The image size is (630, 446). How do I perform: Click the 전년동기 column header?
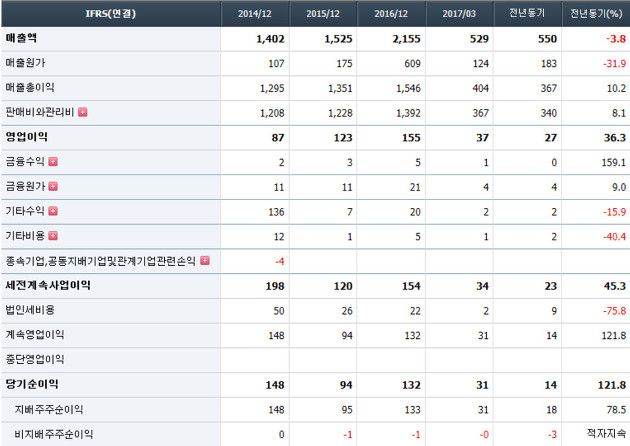pyautogui.click(x=527, y=13)
